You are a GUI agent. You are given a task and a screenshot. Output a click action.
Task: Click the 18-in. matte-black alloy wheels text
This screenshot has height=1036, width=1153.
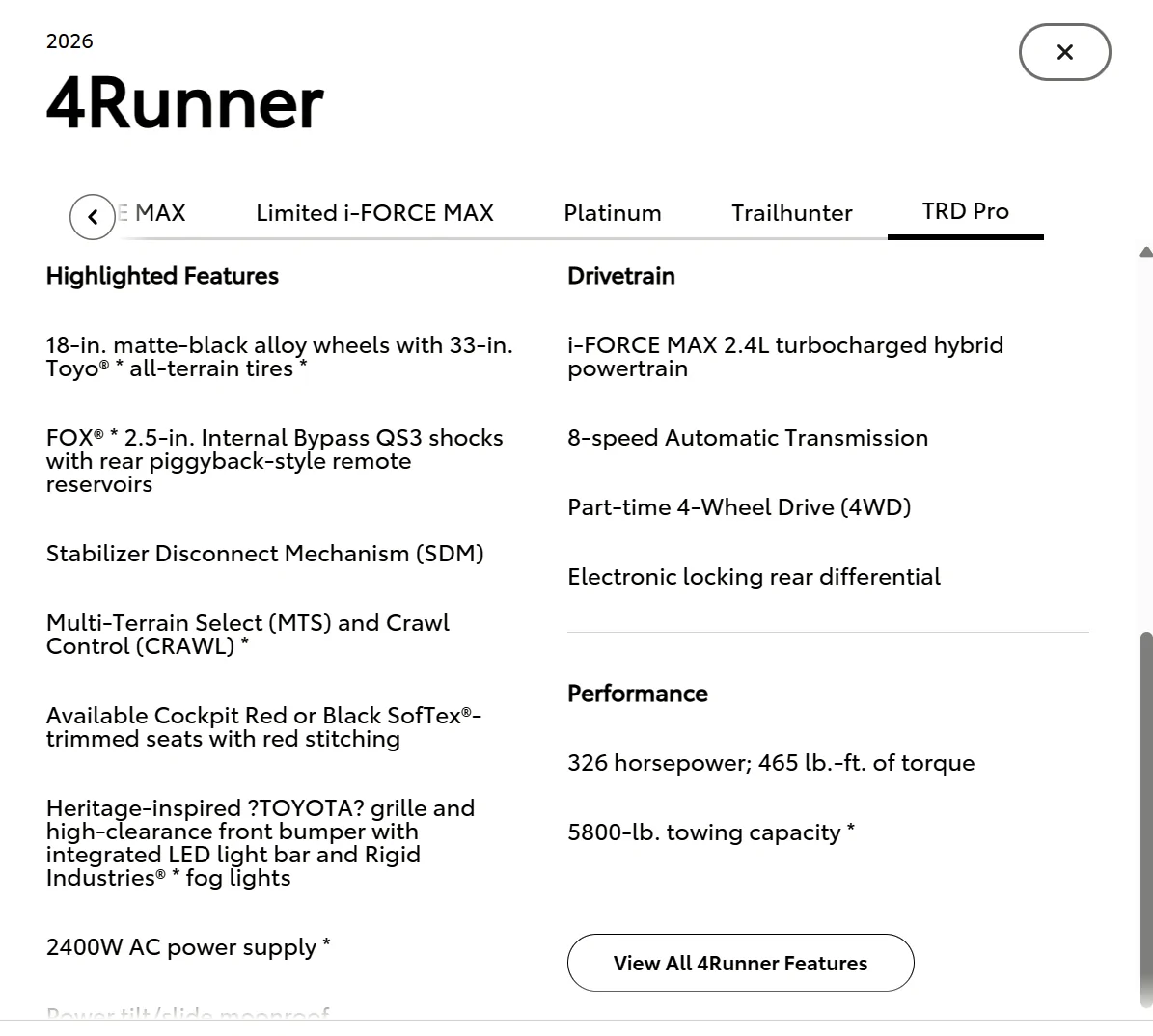pyautogui.click(x=280, y=357)
